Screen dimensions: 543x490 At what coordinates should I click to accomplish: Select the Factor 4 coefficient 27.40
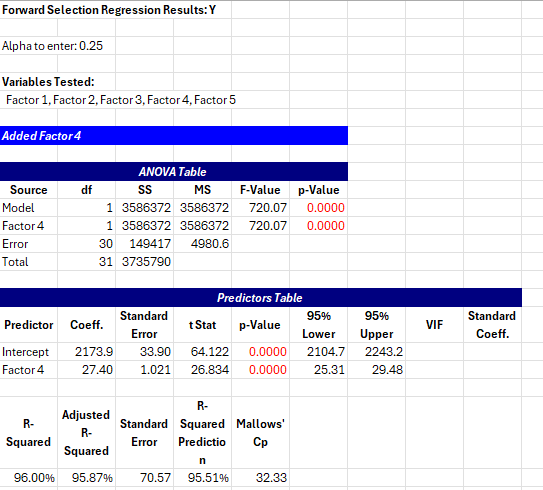[87, 370]
